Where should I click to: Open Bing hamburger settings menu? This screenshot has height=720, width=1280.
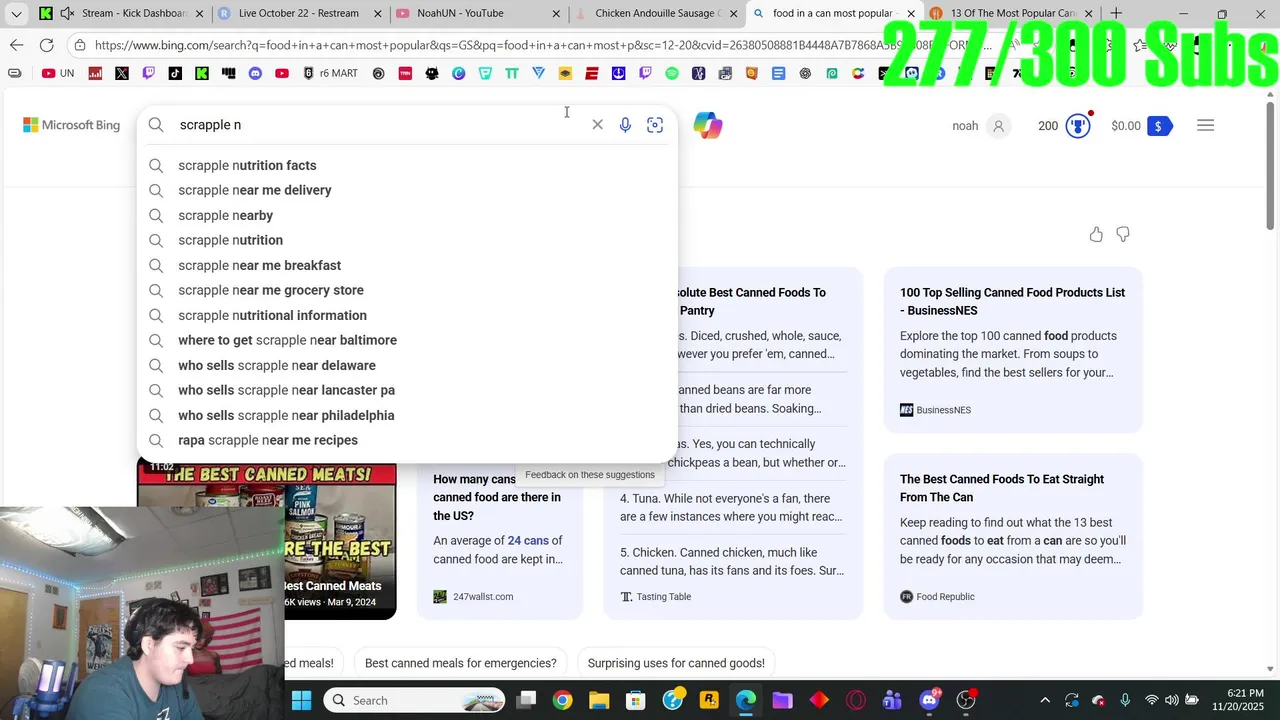tap(1205, 125)
